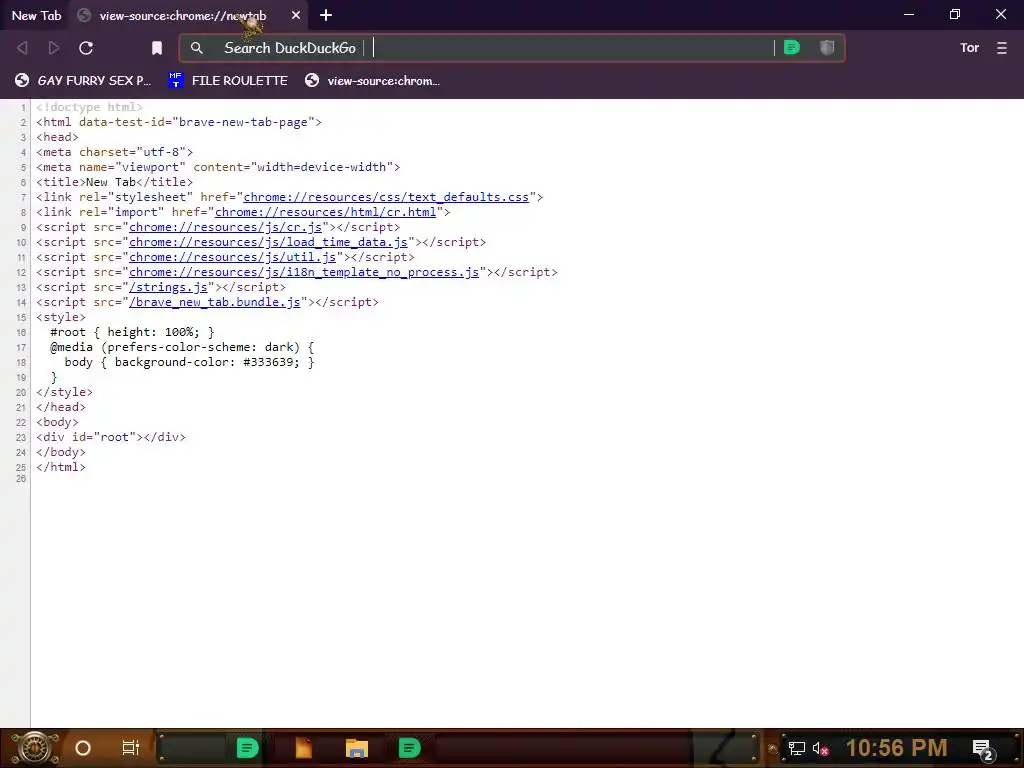Open the util.js script link

tap(232, 257)
